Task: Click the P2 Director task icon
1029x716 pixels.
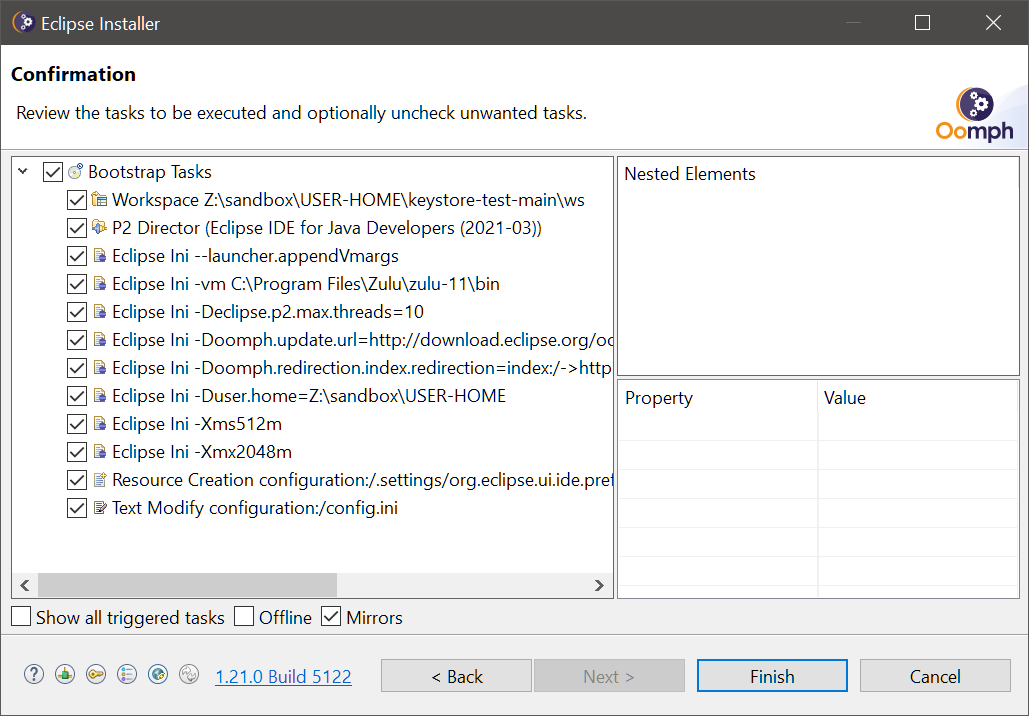Action: (99, 228)
